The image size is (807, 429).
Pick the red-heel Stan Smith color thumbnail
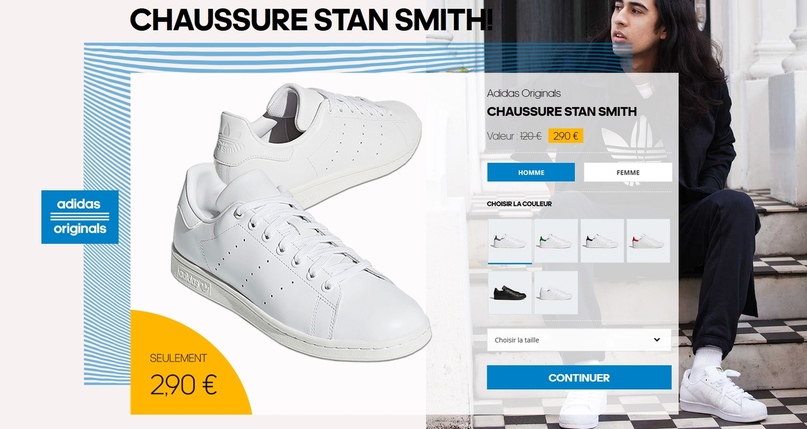pyautogui.click(x=648, y=241)
